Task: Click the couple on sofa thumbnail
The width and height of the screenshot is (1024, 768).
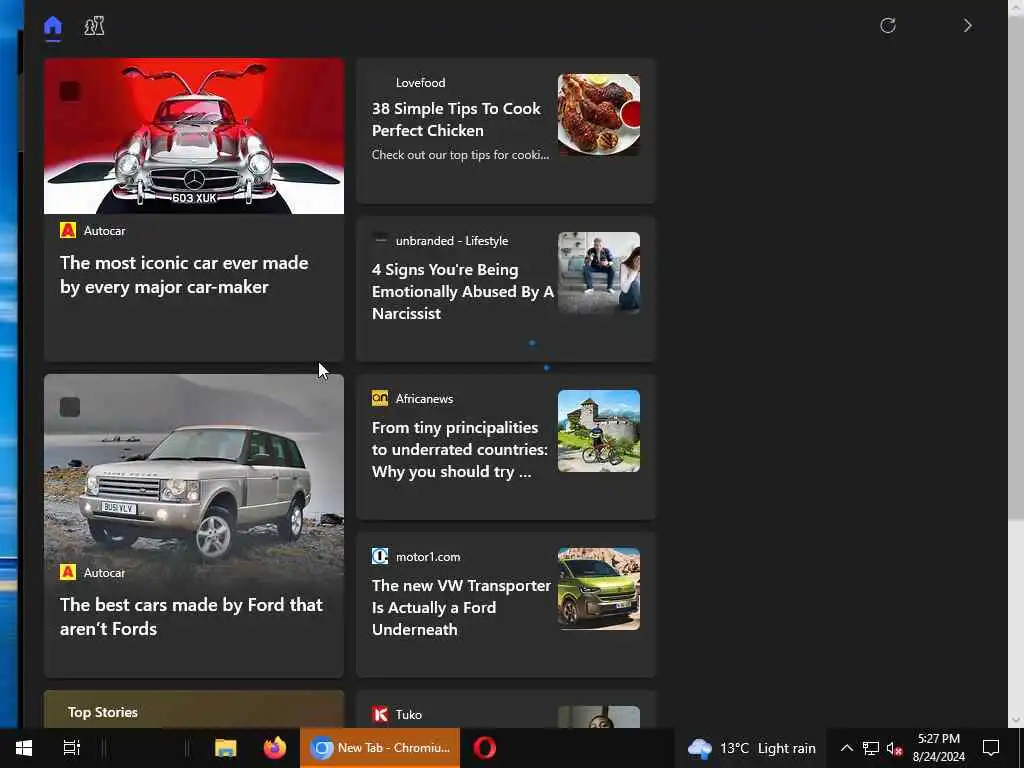Action: [599, 273]
